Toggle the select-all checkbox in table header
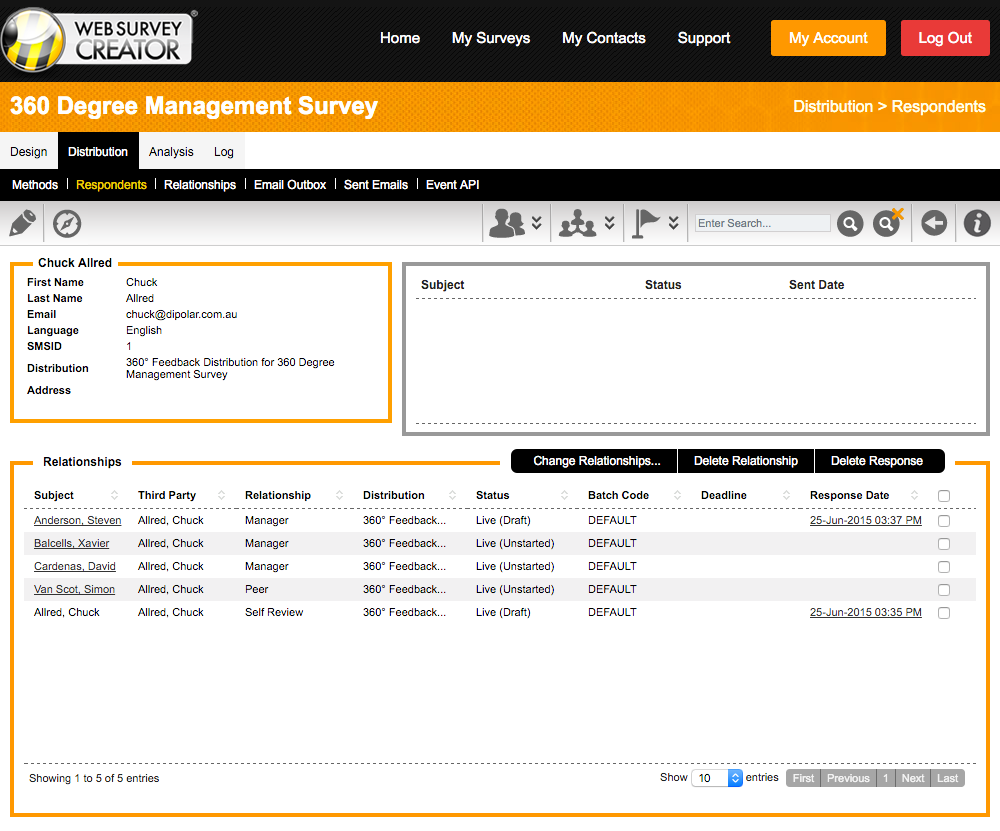Viewport: 1000px width, 831px height. (x=944, y=496)
